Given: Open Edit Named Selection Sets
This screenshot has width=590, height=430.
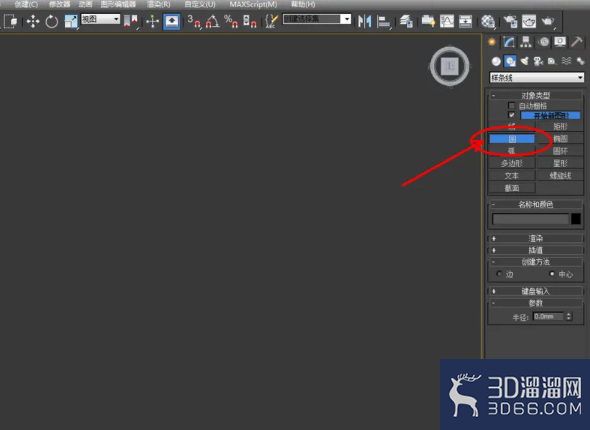Looking at the screenshot, I should [271, 21].
